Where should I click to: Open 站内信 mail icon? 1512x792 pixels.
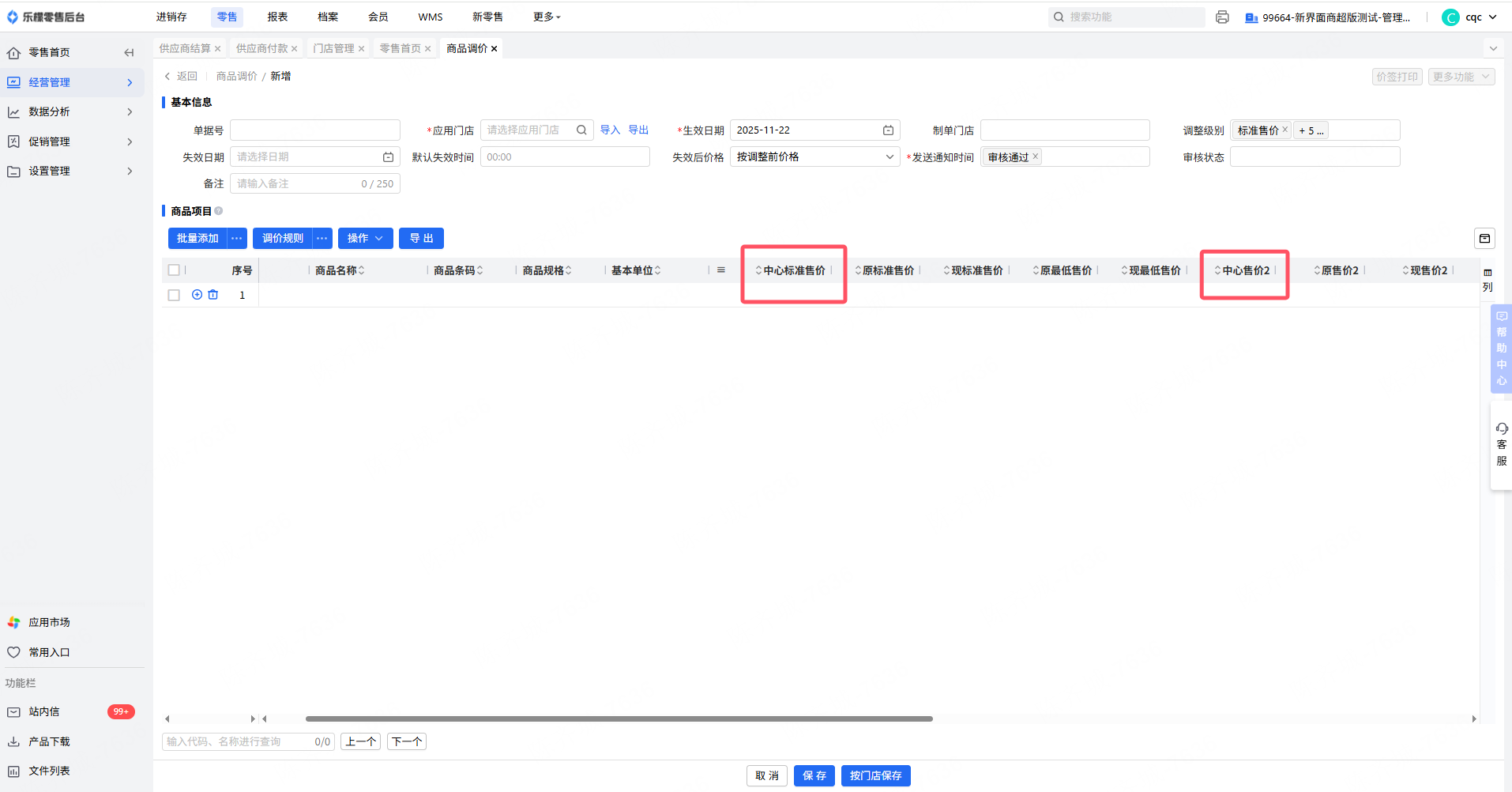pos(13,712)
